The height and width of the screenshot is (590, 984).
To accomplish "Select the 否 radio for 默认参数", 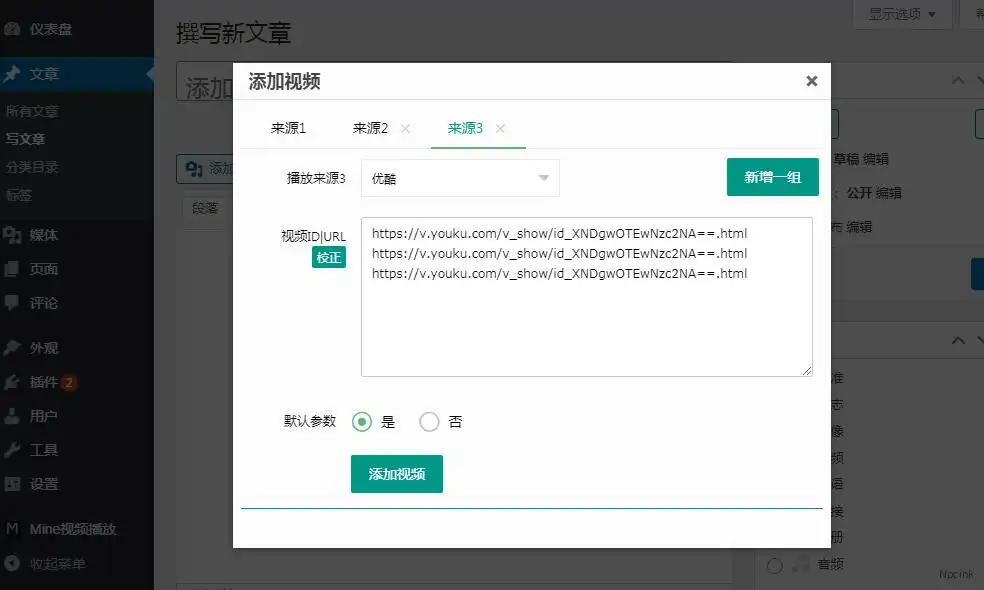I will click(427, 421).
